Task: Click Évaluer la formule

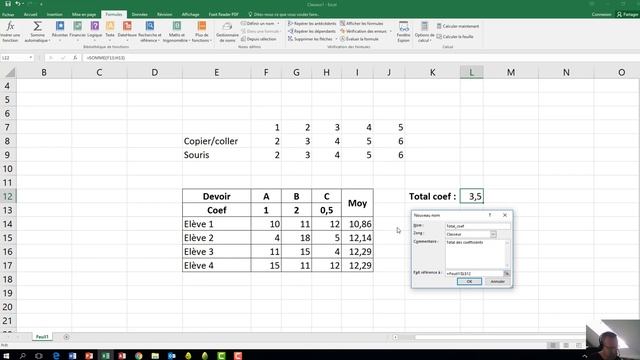Action: 360,39
